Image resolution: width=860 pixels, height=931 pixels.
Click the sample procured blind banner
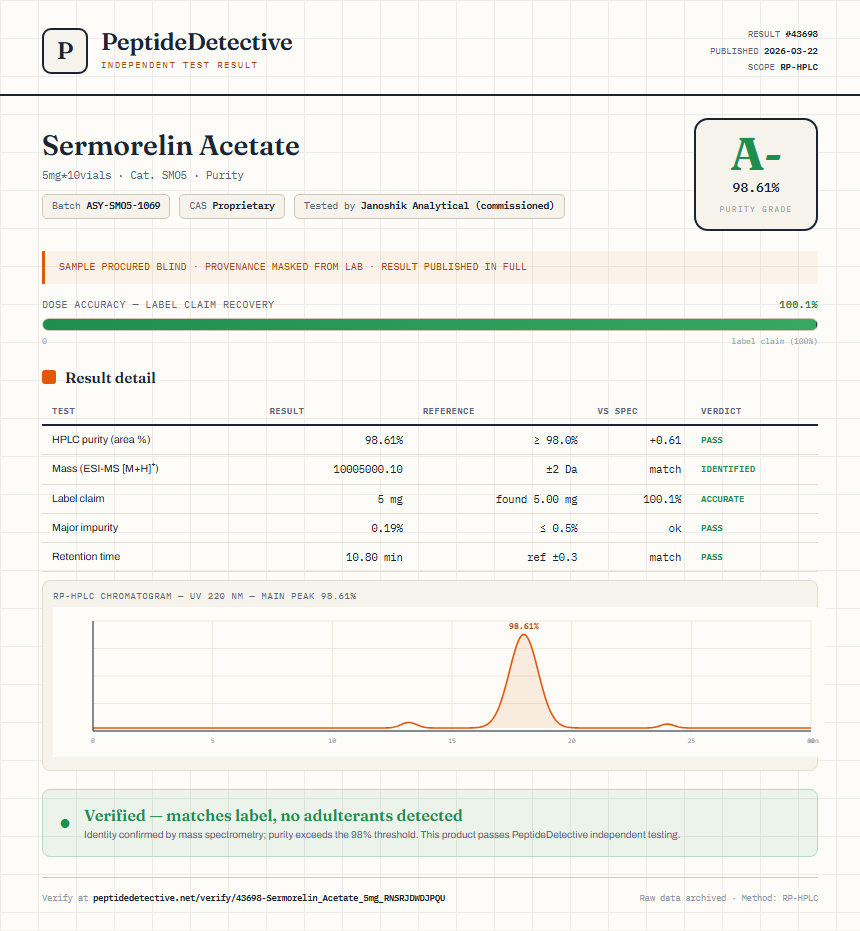tap(429, 267)
